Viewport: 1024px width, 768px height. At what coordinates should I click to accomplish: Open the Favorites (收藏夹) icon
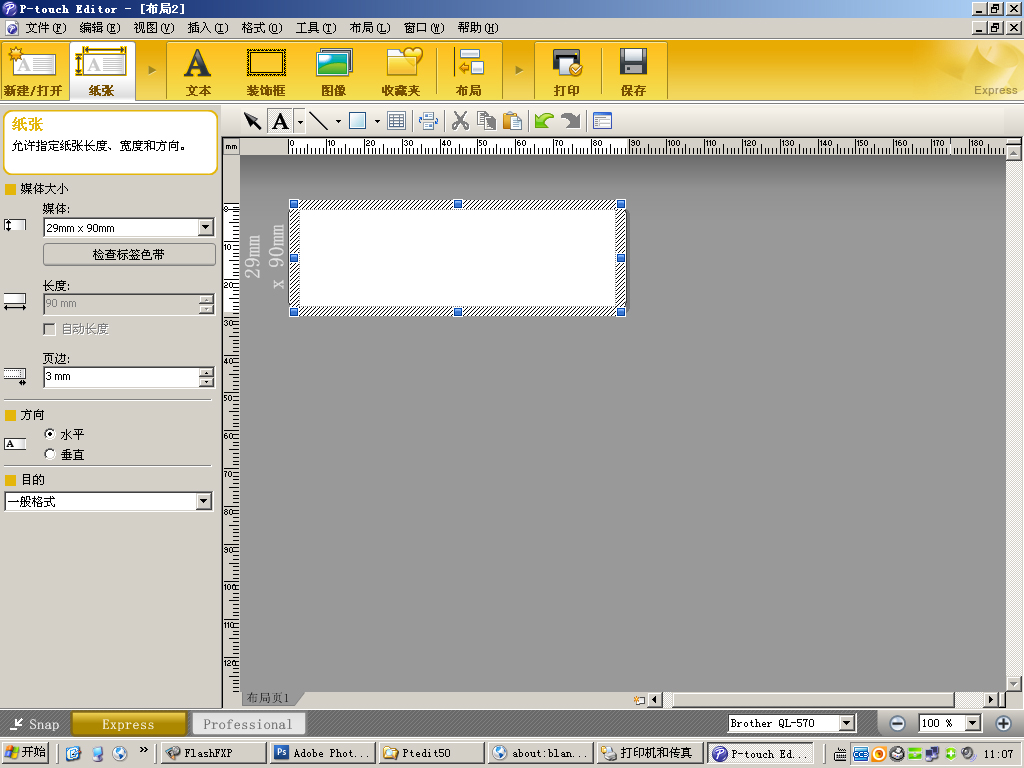click(403, 65)
